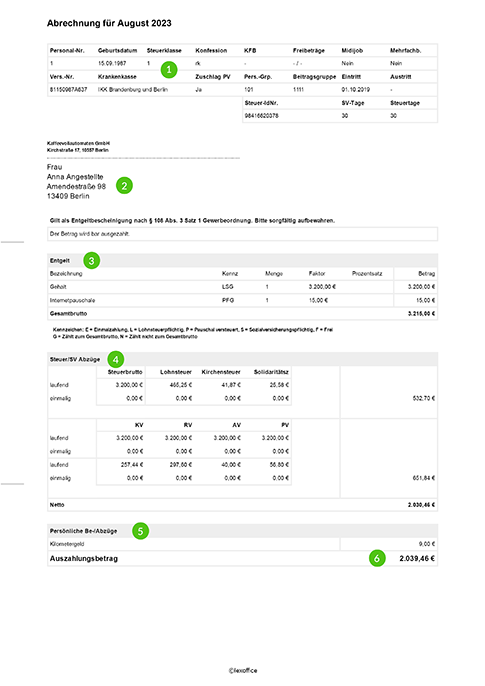Select insurance number '81150987A637'
This screenshot has width=485, height=686.
68,90
